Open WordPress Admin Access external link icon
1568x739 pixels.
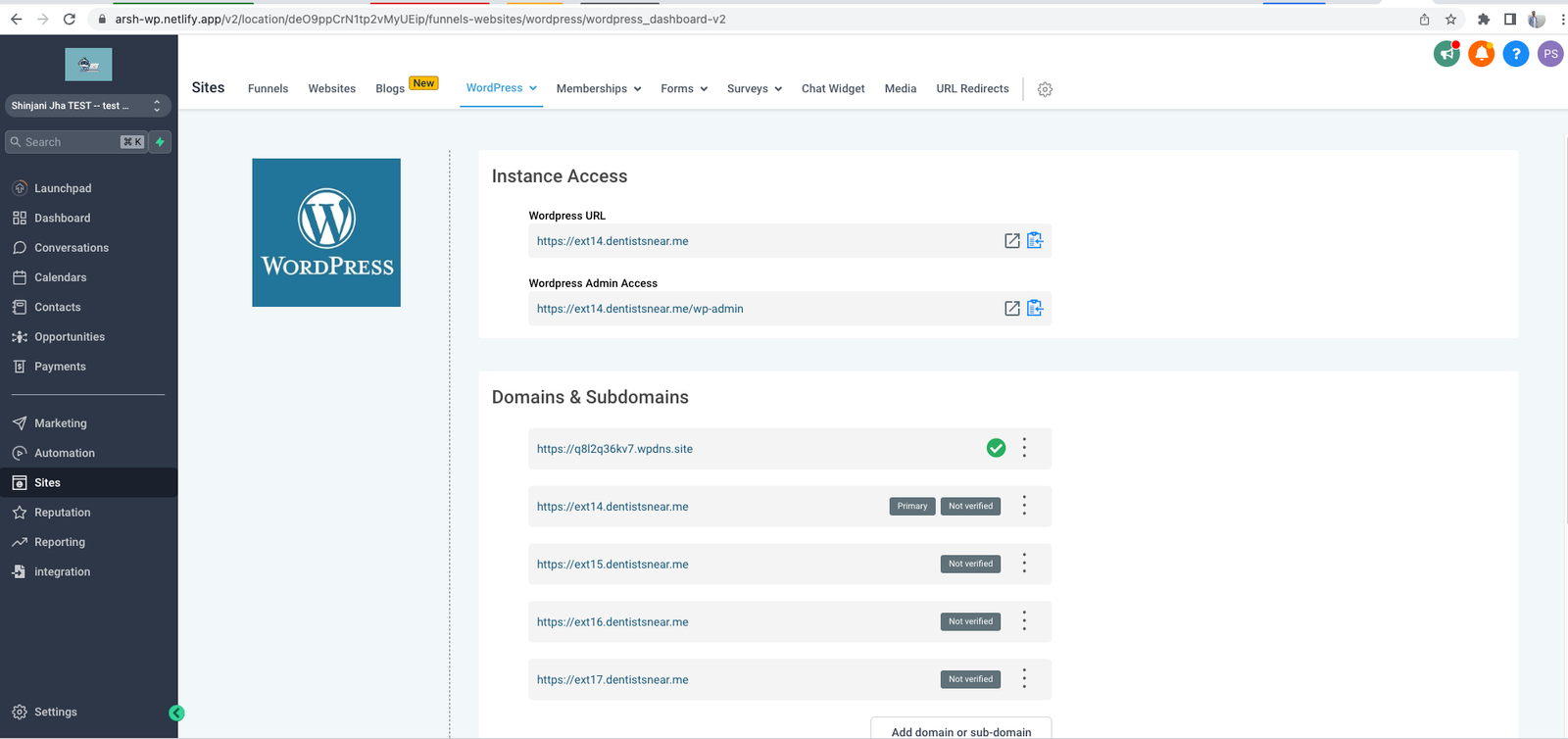1011,309
